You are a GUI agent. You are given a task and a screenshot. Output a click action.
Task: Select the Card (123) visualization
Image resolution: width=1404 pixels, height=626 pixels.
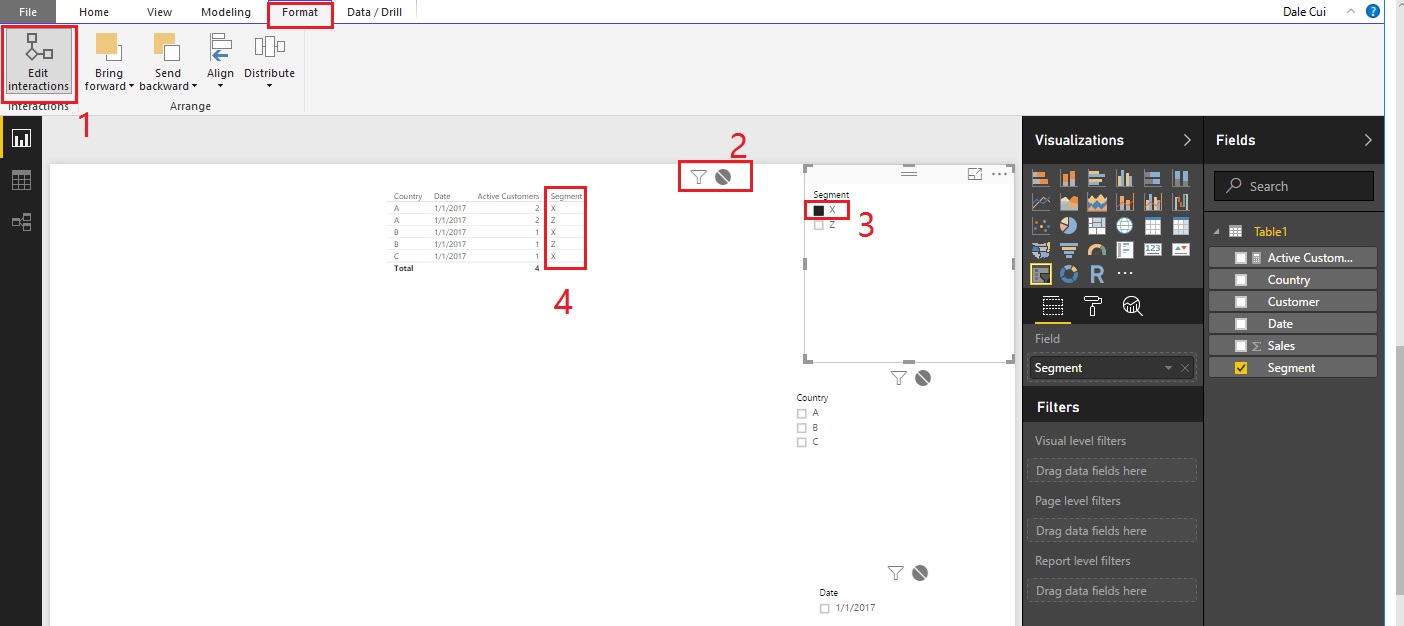(1153, 249)
